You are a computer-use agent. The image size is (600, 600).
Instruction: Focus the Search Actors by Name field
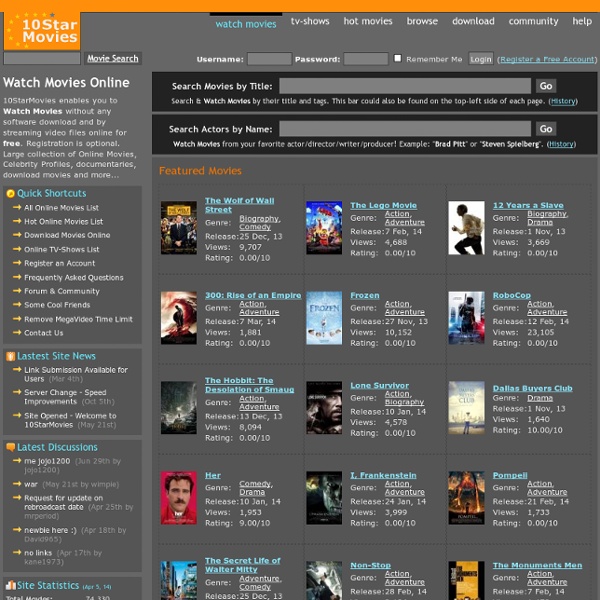pyautogui.click(x=405, y=128)
